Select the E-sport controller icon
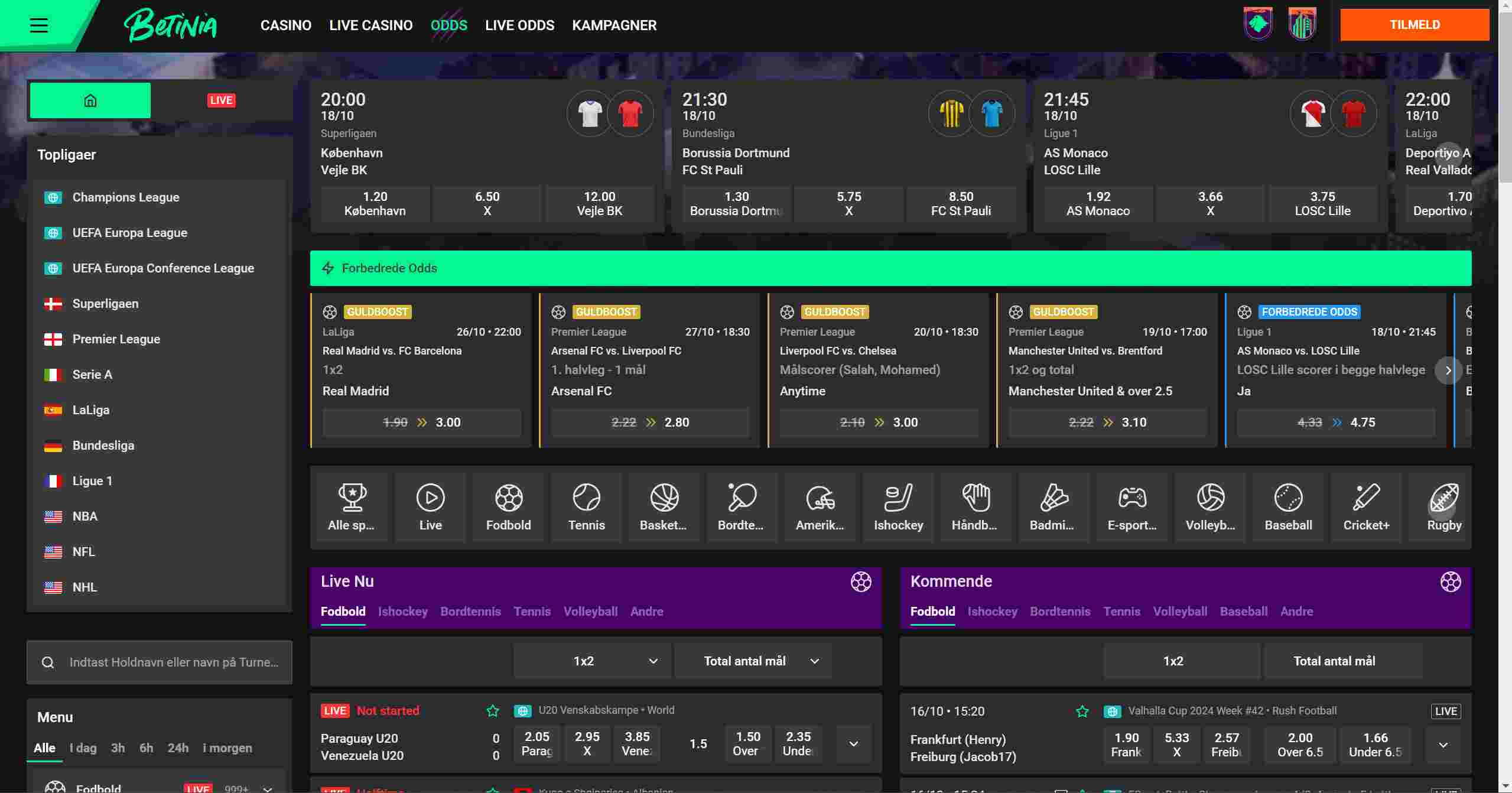 [1132, 507]
